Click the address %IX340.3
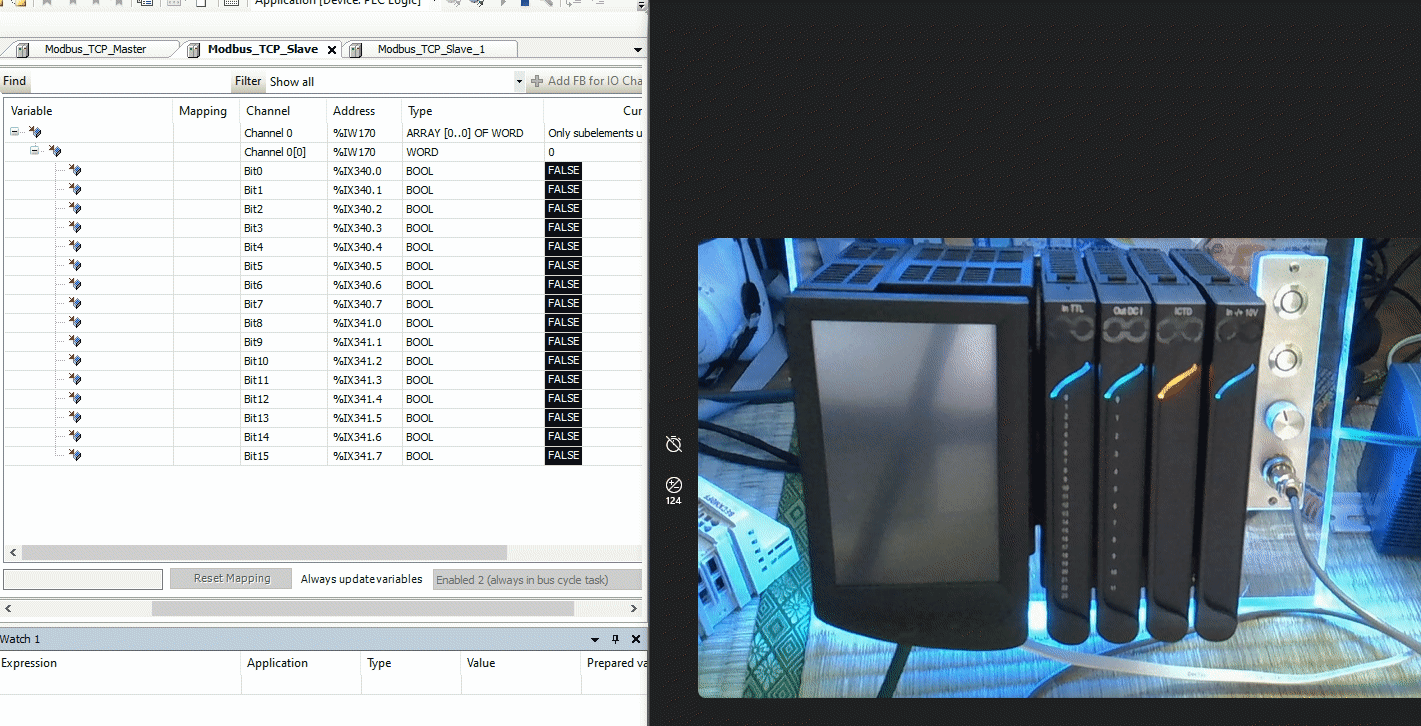1421x726 pixels. pos(357,228)
